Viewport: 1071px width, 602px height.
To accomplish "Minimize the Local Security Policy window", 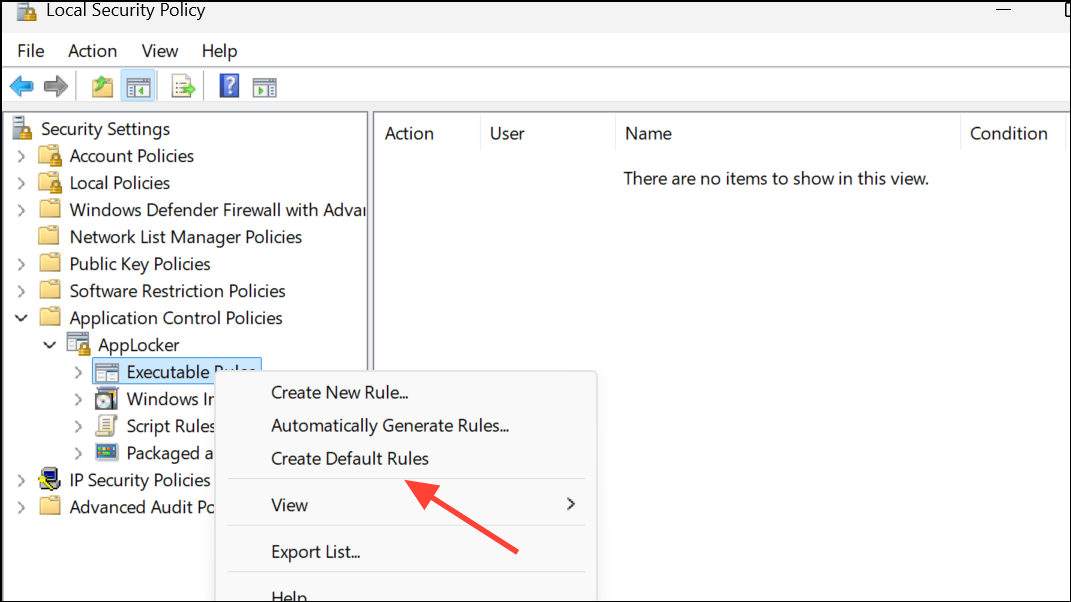I will point(1003,10).
